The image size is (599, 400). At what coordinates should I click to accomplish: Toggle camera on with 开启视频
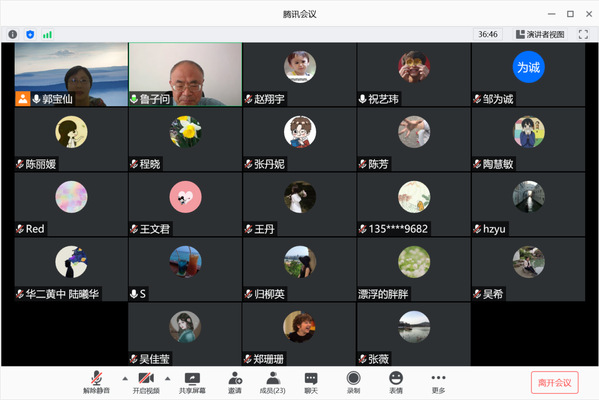click(x=146, y=383)
